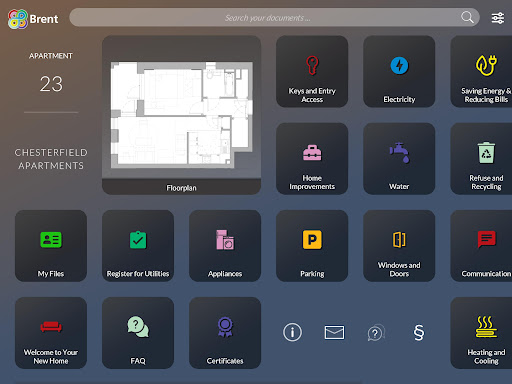Click the information circle icon
The image size is (512, 384).
292,332
